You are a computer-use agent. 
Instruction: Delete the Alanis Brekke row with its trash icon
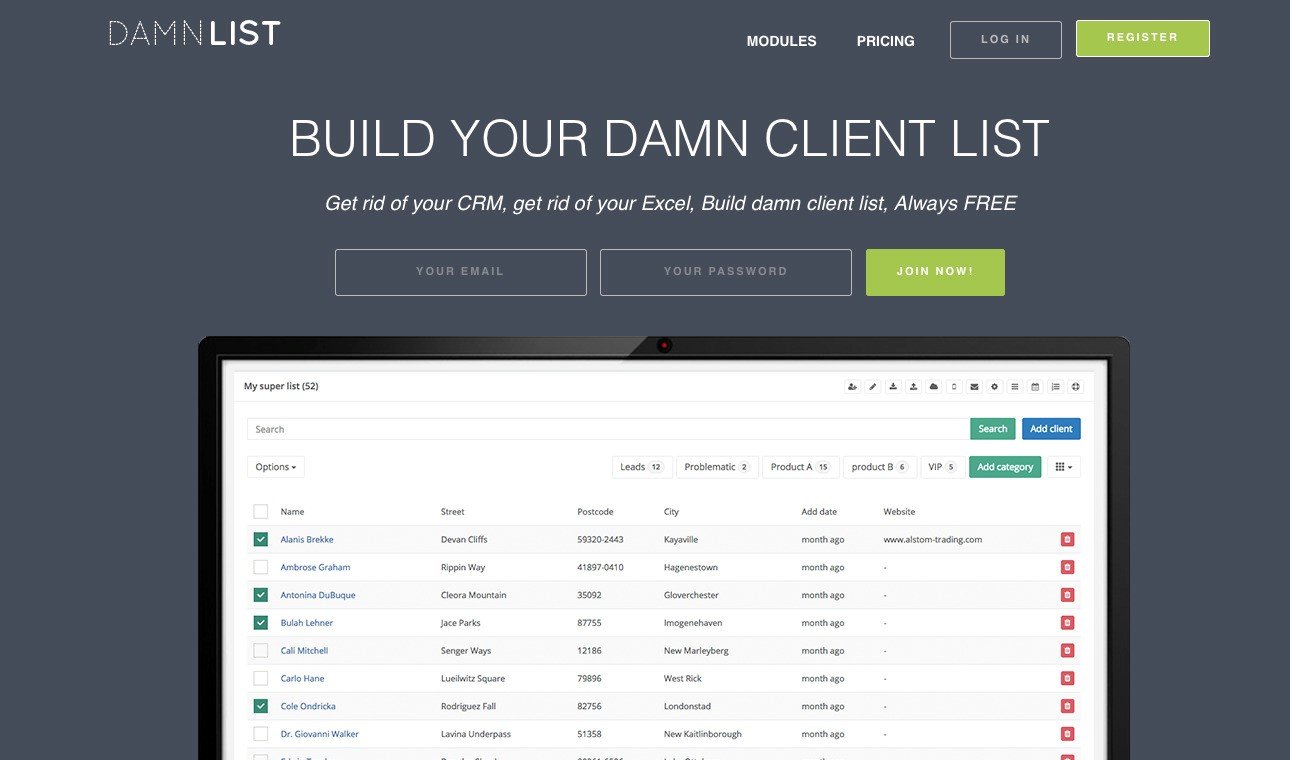pos(1067,539)
